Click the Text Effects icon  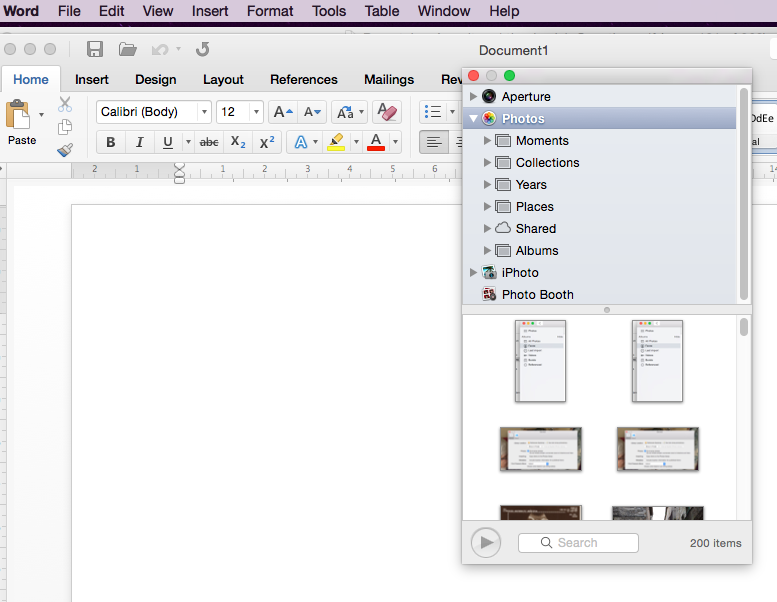(300, 142)
